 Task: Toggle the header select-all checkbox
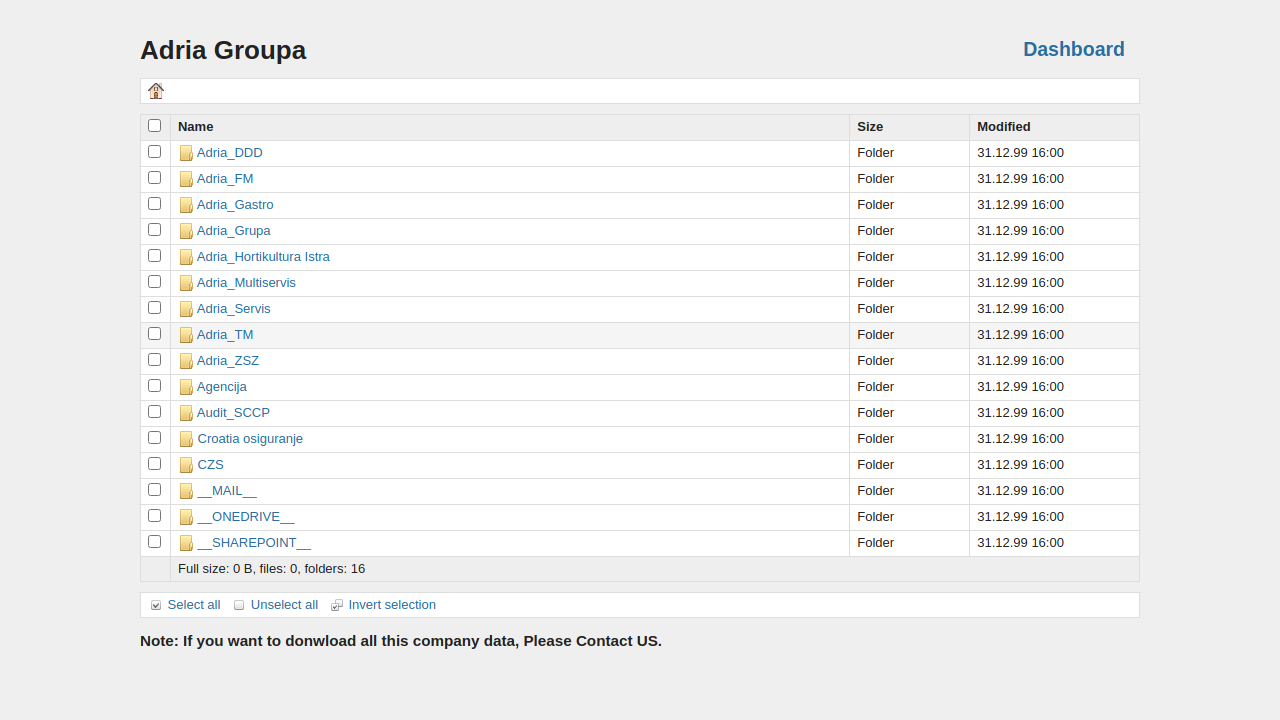coord(154,126)
